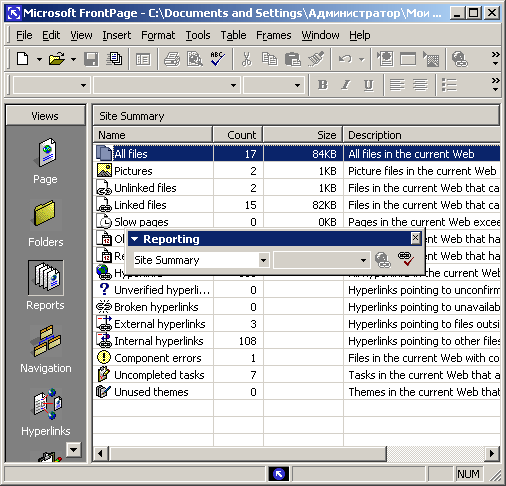Image resolution: width=506 pixels, height=486 pixels.
Task: Run the ABC Spelling check
Action: (217, 59)
